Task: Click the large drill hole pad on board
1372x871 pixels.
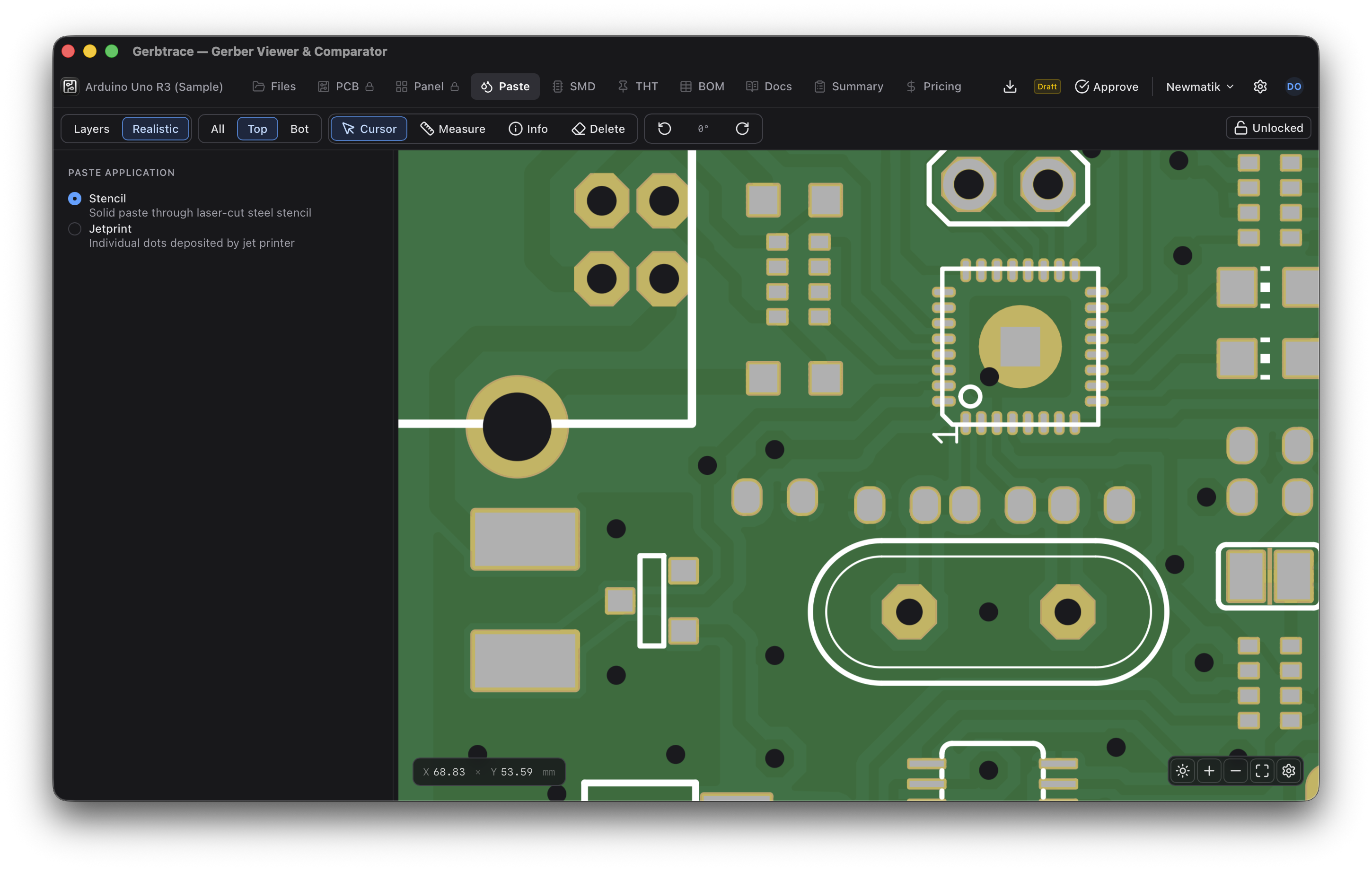Action: (517, 427)
